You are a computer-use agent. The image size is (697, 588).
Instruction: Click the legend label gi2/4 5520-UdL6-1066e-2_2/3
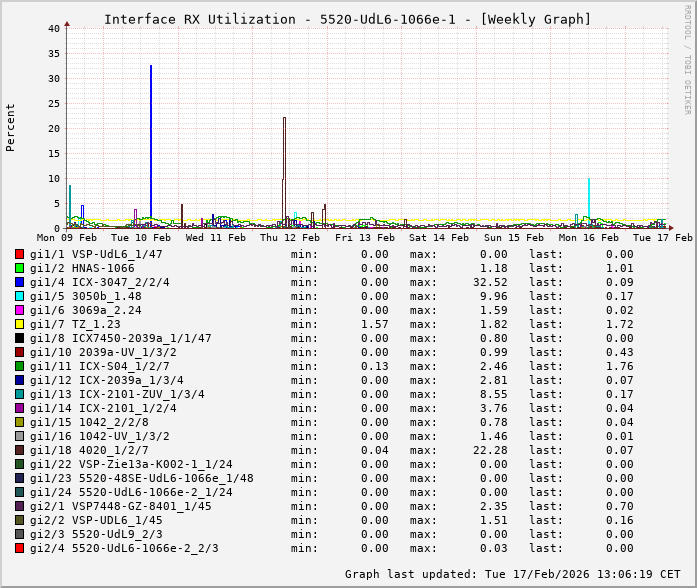pos(124,548)
